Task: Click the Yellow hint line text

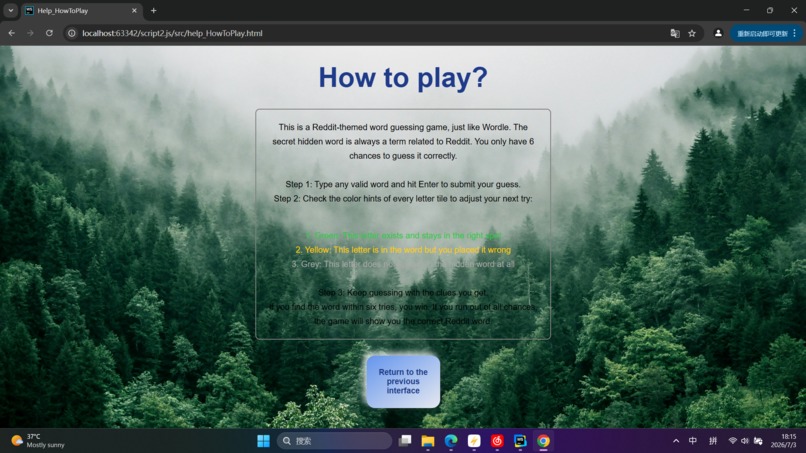Action: tap(403, 250)
